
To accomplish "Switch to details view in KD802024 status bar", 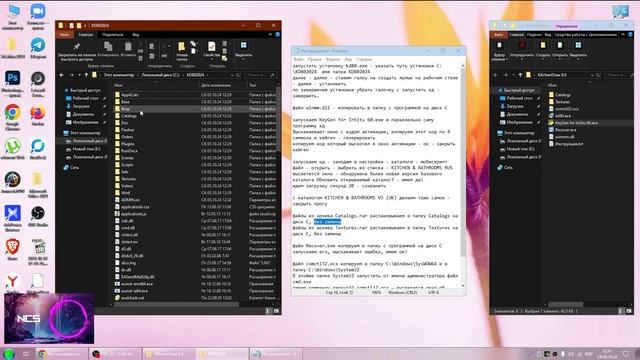I will coord(268,311).
